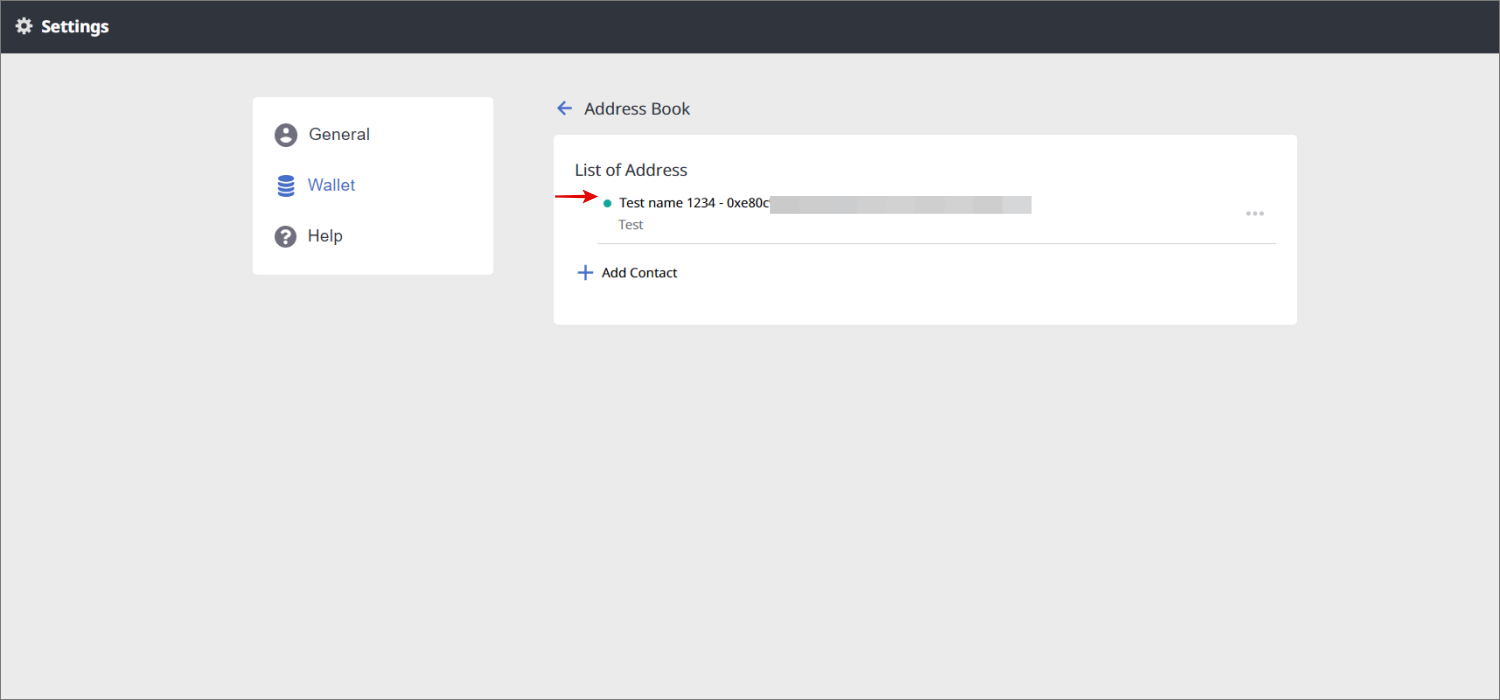Click the red arrow pointing at the contact
This screenshot has height=700, width=1500.
[575, 197]
